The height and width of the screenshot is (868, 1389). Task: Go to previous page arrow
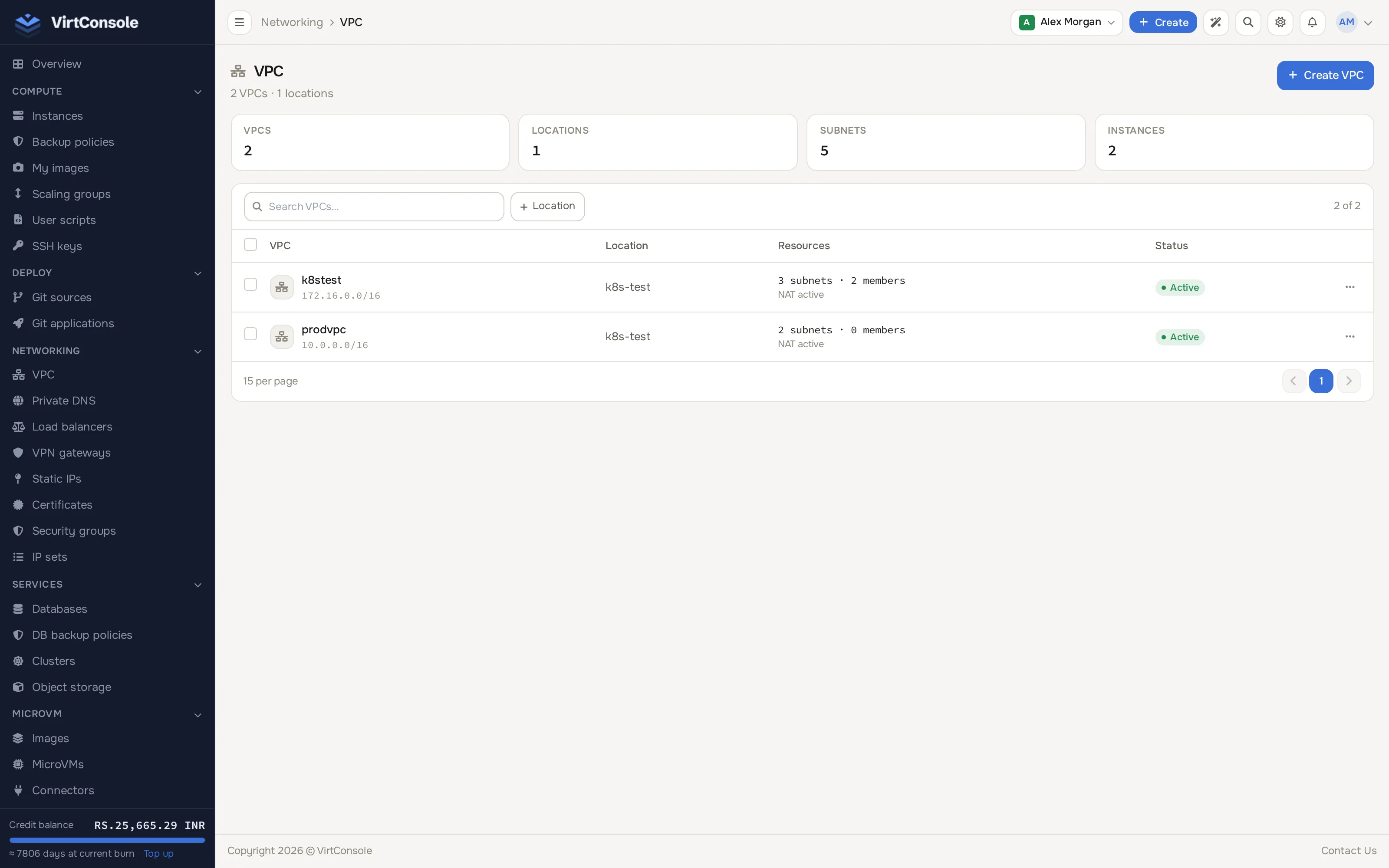tap(1294, 381)
